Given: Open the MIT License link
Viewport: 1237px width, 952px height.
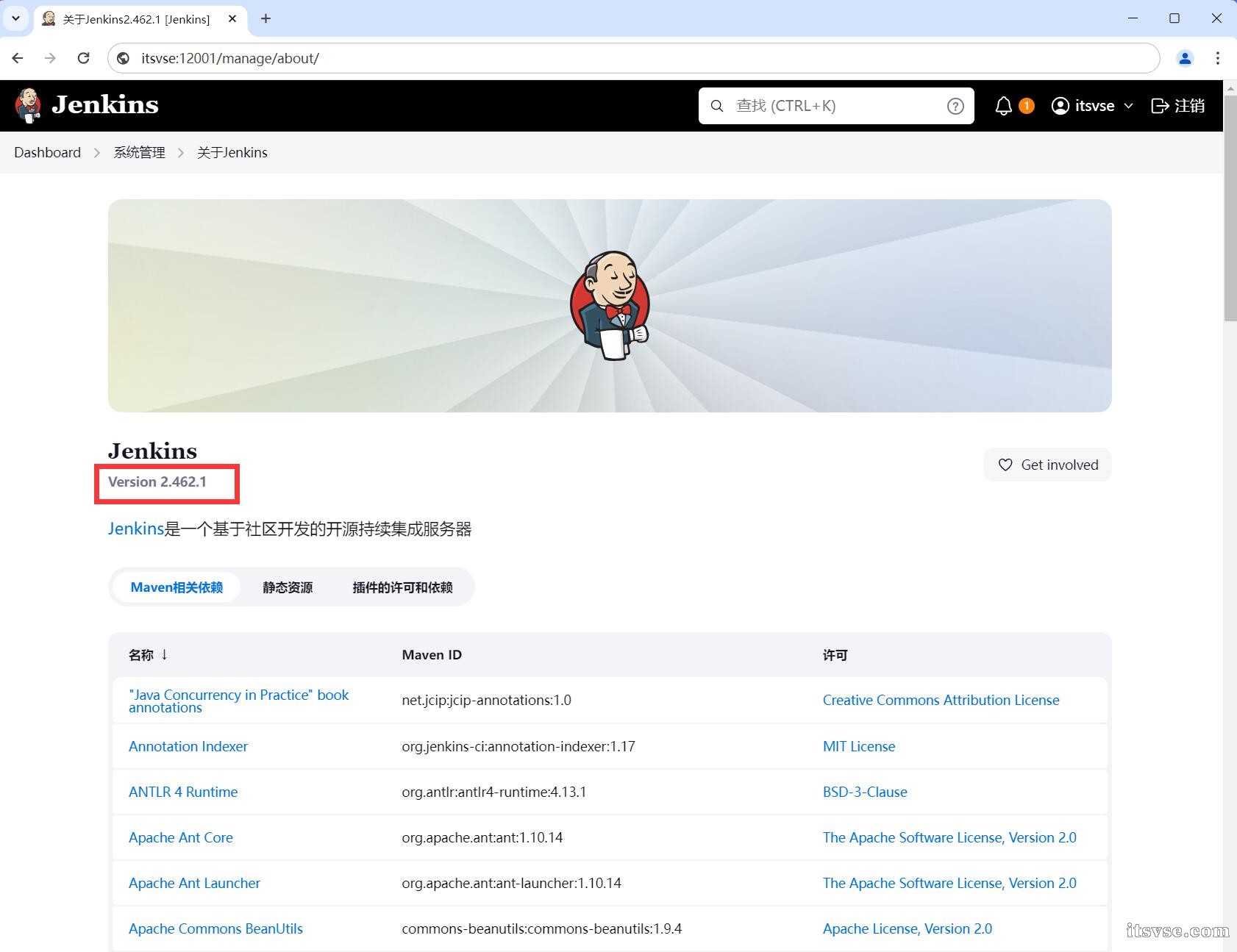Looking at the screenshot, I should pyautogui.click(x=859, y=746).
